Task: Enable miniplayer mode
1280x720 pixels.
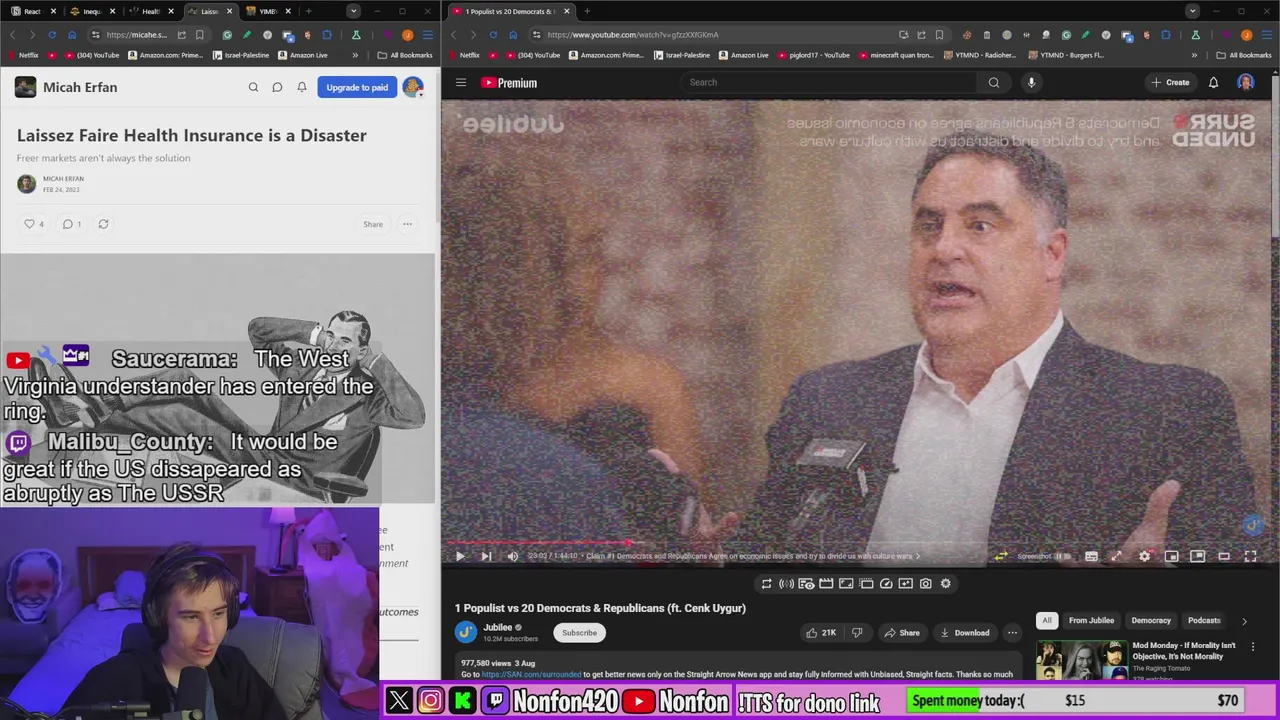Action: click(x=1171, y=556)
